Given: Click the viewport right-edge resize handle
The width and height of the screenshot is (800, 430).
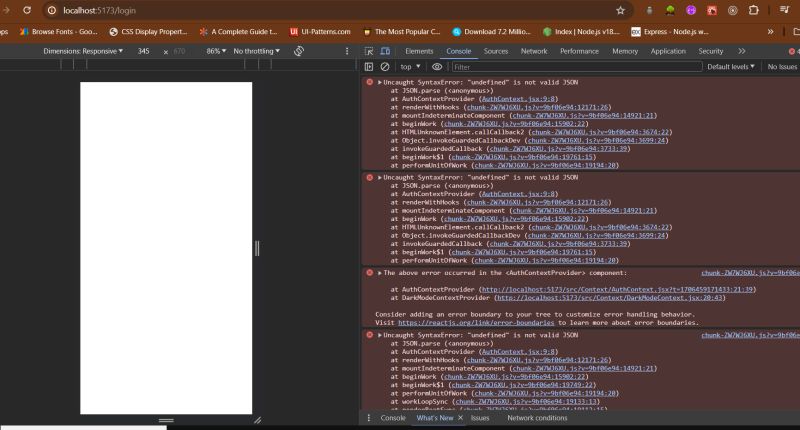Looking at the screenshot, I should click(x=257, y=248).
